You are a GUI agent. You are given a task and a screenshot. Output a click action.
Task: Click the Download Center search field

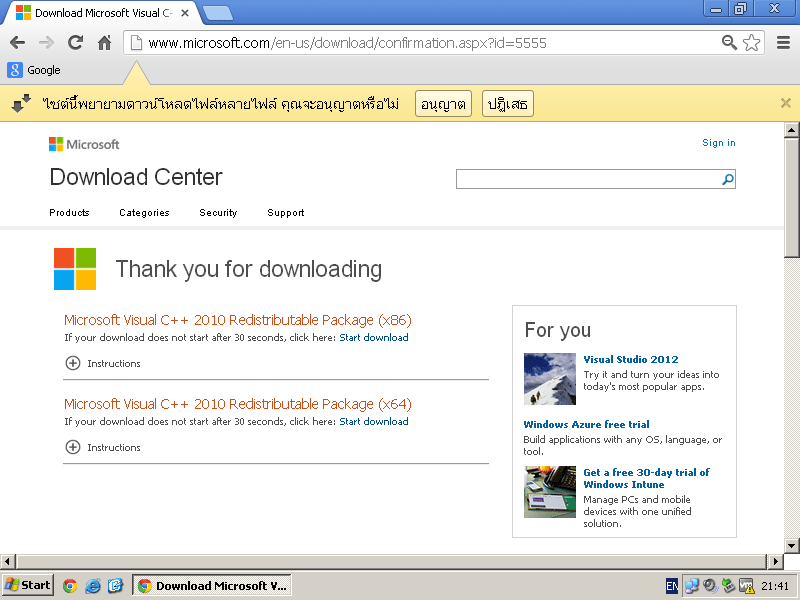(589, 179)
